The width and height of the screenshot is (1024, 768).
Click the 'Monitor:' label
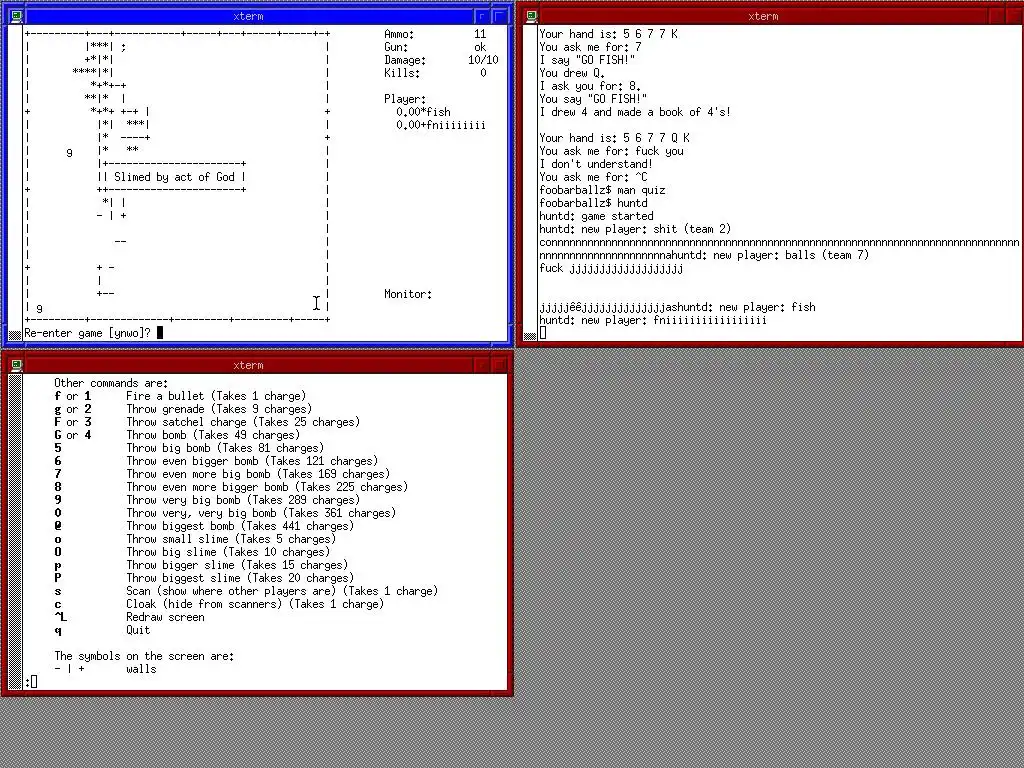point(408,295)
